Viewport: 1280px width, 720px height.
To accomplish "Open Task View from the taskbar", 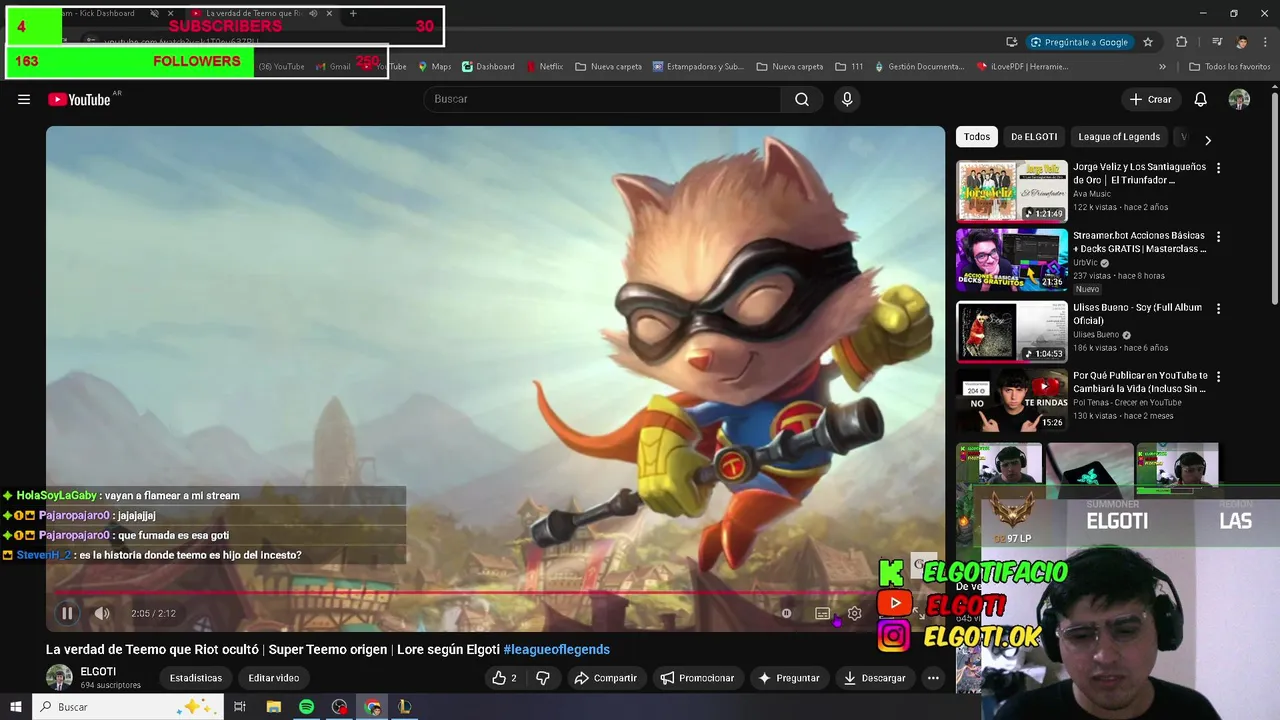I will (x=240, y=707).
